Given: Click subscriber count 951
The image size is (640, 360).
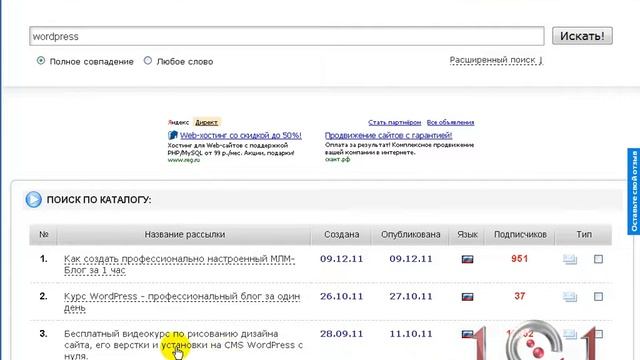Looking at the screenshot, I should [x=519, y=258].
